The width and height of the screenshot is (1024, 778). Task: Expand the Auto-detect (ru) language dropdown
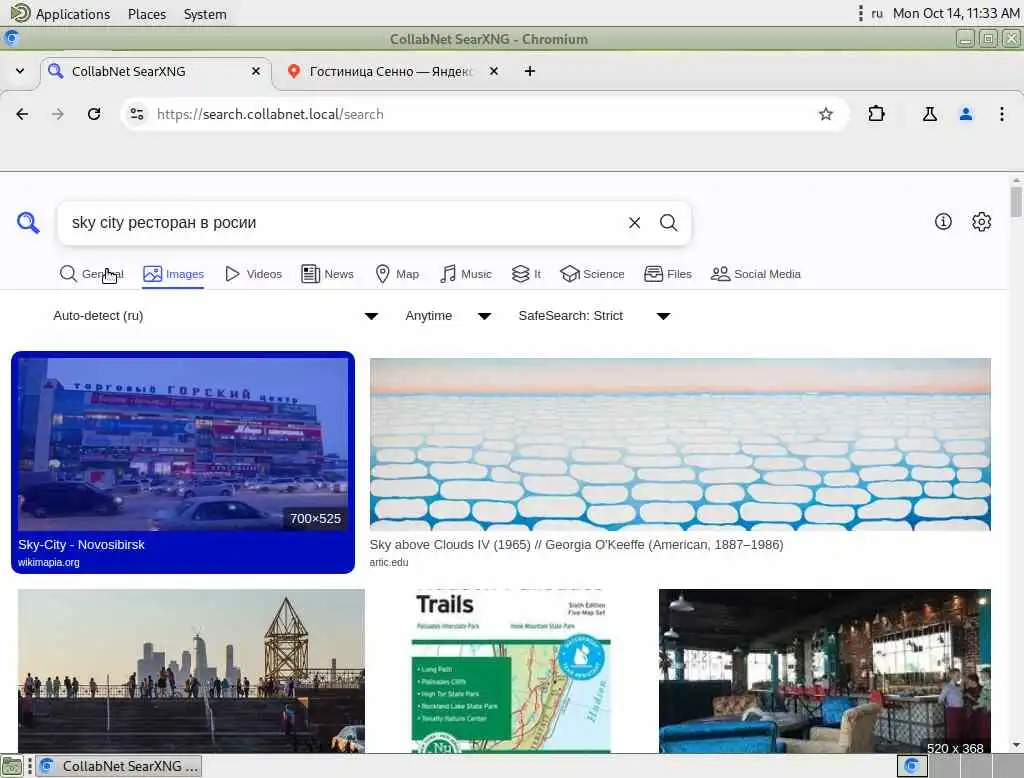pos(216,316)
